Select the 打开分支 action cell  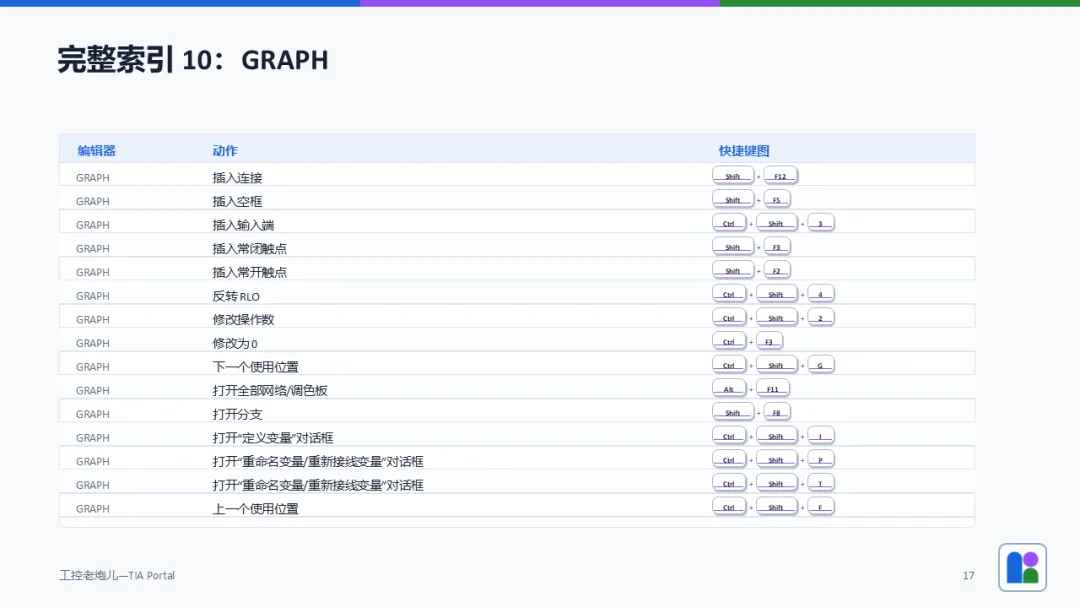[238, 414]
